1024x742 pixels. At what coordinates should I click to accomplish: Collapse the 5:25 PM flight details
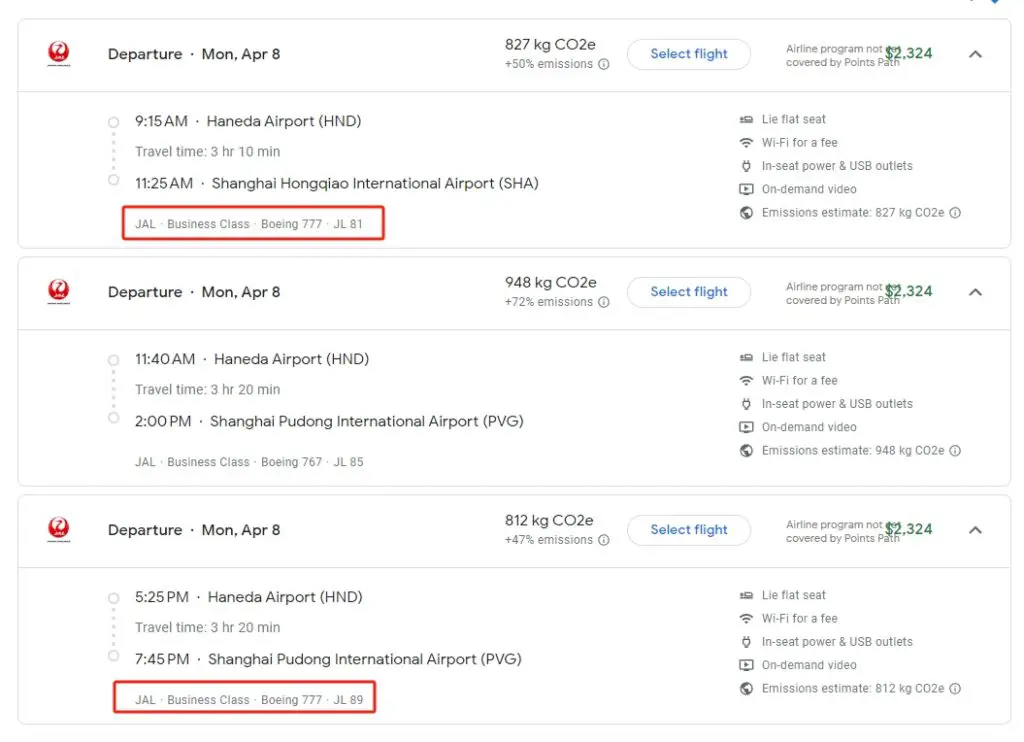pyautogui.click(x=976, y=530)
